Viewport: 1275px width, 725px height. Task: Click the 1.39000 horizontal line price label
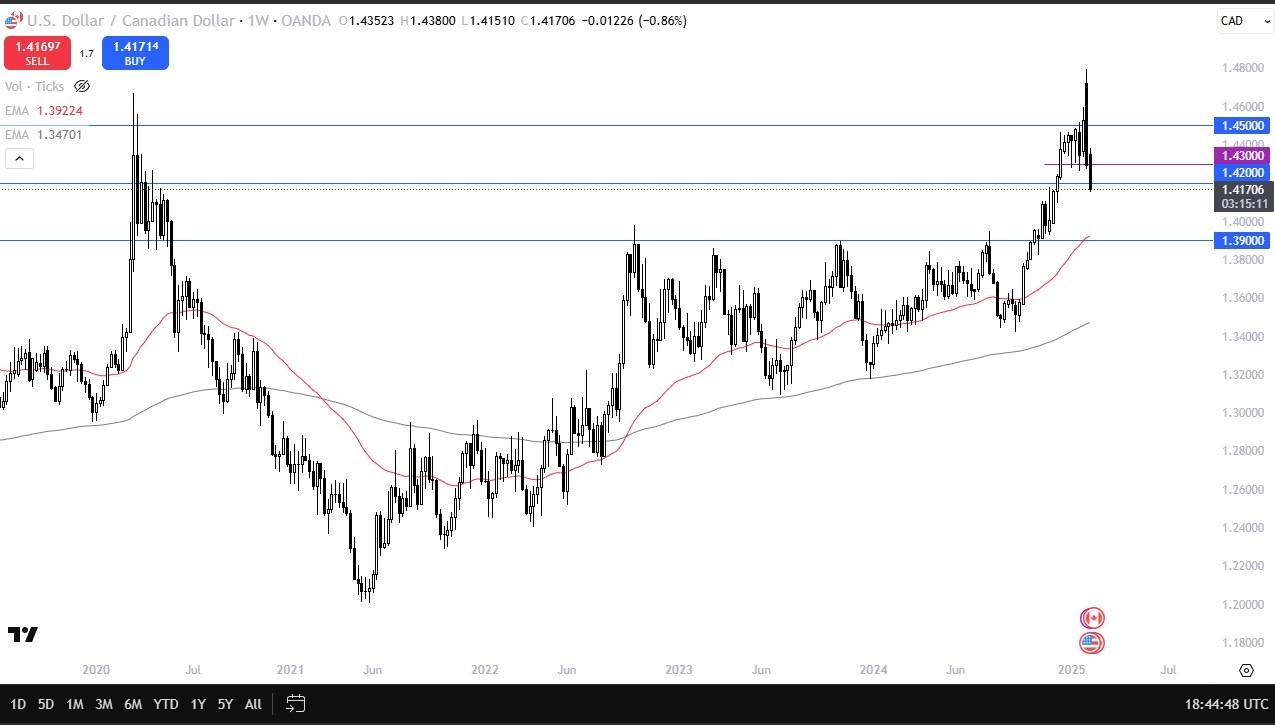(x=1242, y=241)
